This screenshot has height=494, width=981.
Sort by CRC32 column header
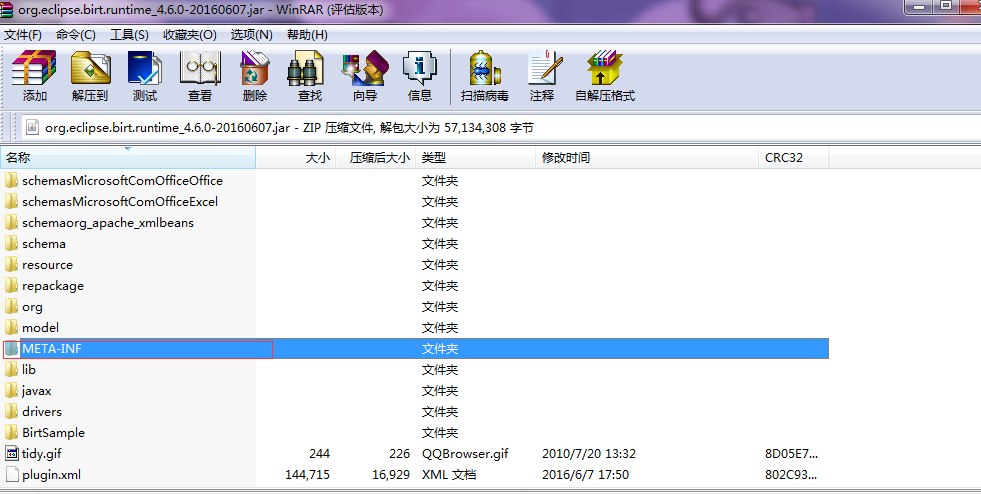click(793, 158)
